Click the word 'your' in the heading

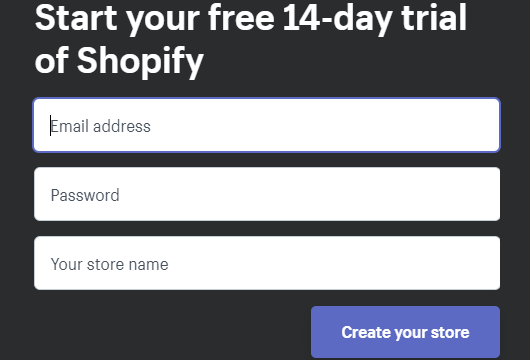pos(163,21)
